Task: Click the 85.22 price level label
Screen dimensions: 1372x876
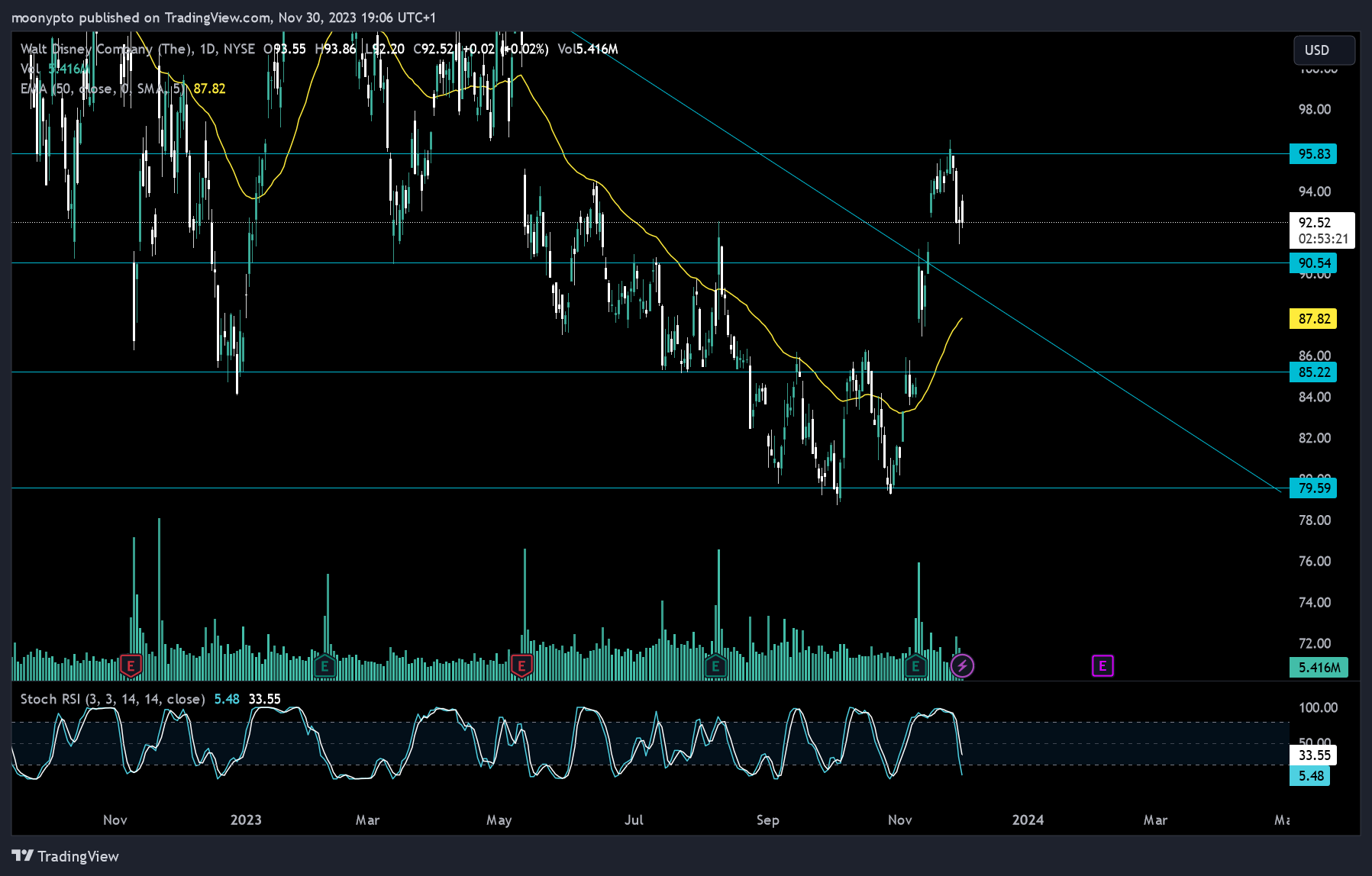Action: tap(1313, 372)
